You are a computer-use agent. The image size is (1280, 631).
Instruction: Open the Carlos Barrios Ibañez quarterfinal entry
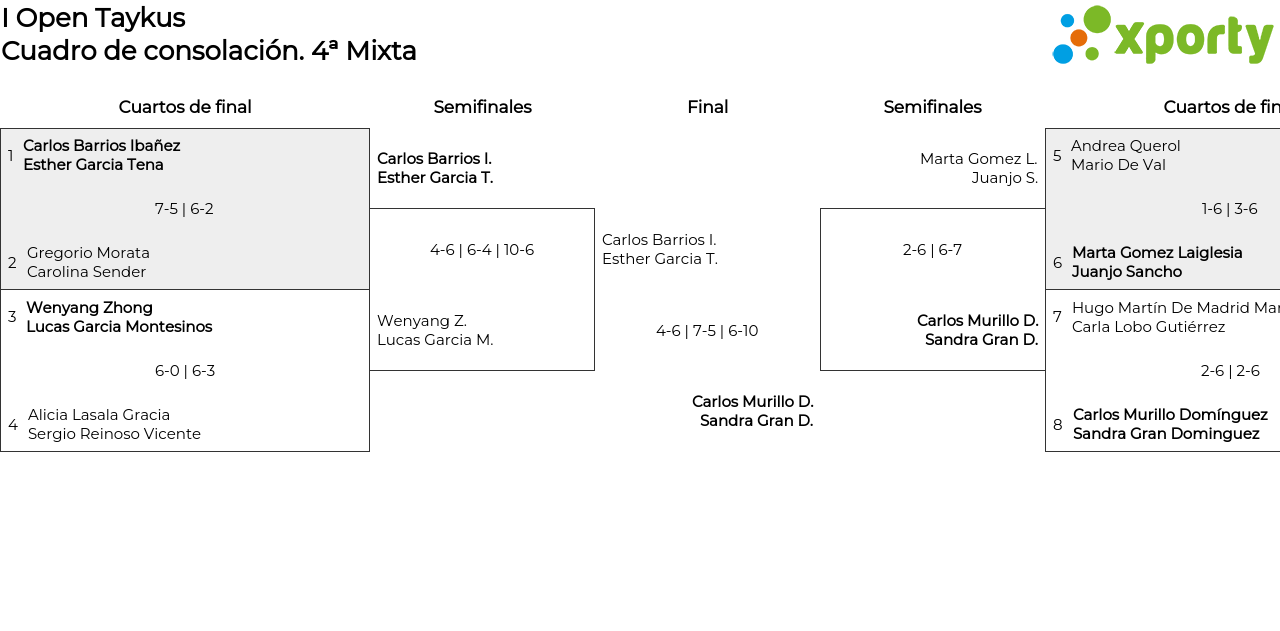[x=101, y=155]
